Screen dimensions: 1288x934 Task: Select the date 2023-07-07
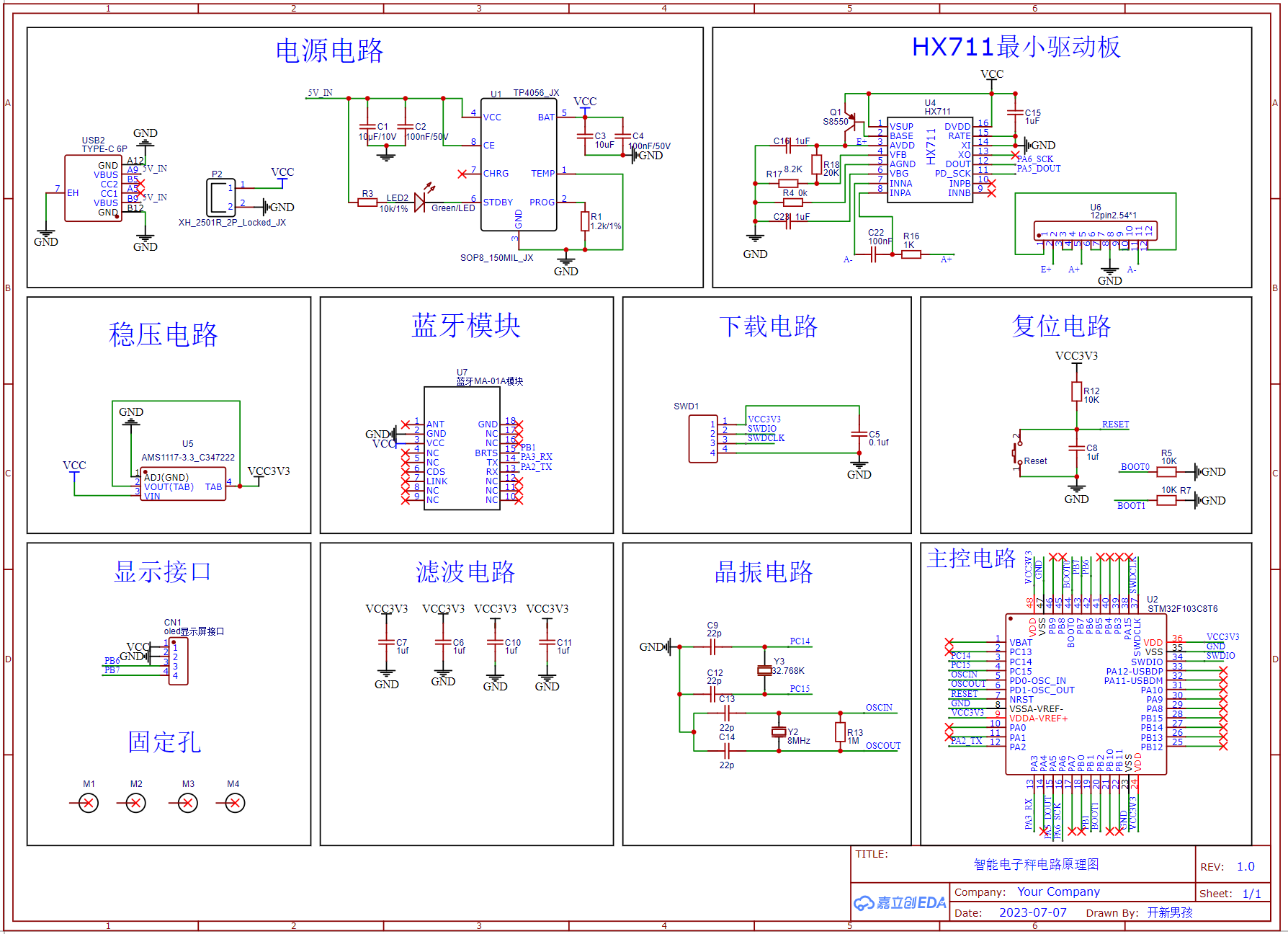point(1032,912)
